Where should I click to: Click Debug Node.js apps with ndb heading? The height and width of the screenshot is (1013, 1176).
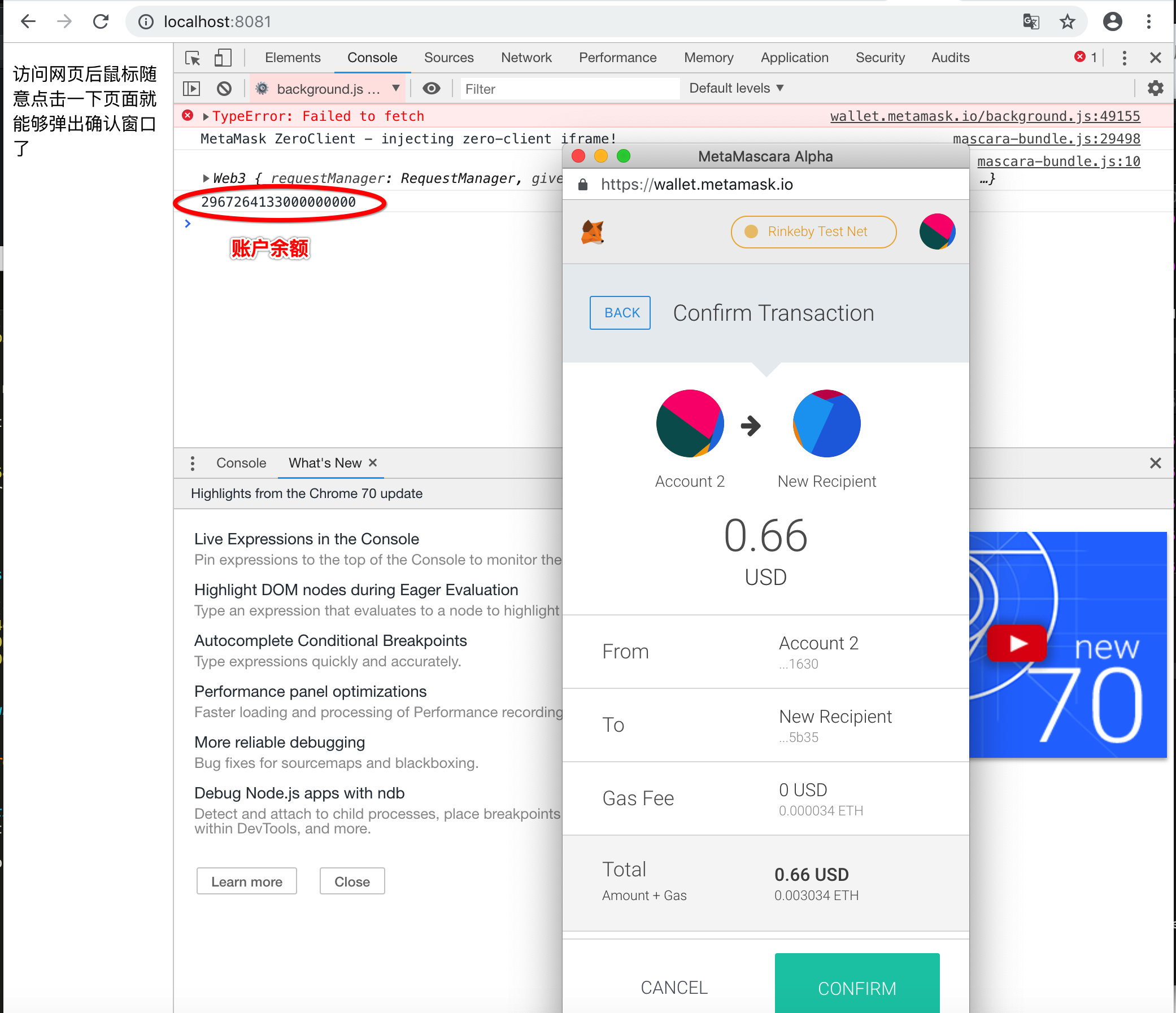299,793
